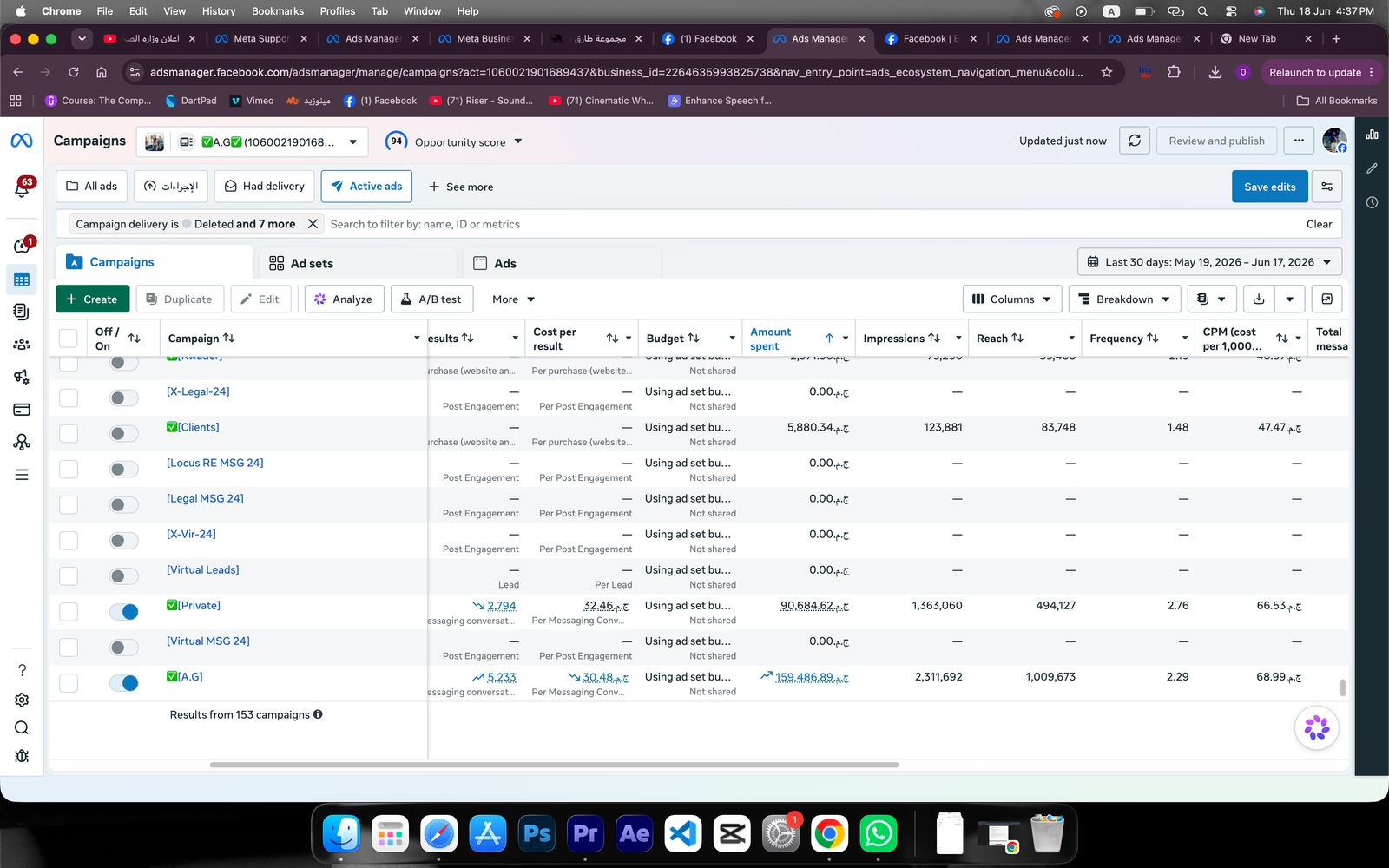The image size is (1389, 868).
Task: Sort by Amount spent column header
Action: click(771, 339)
